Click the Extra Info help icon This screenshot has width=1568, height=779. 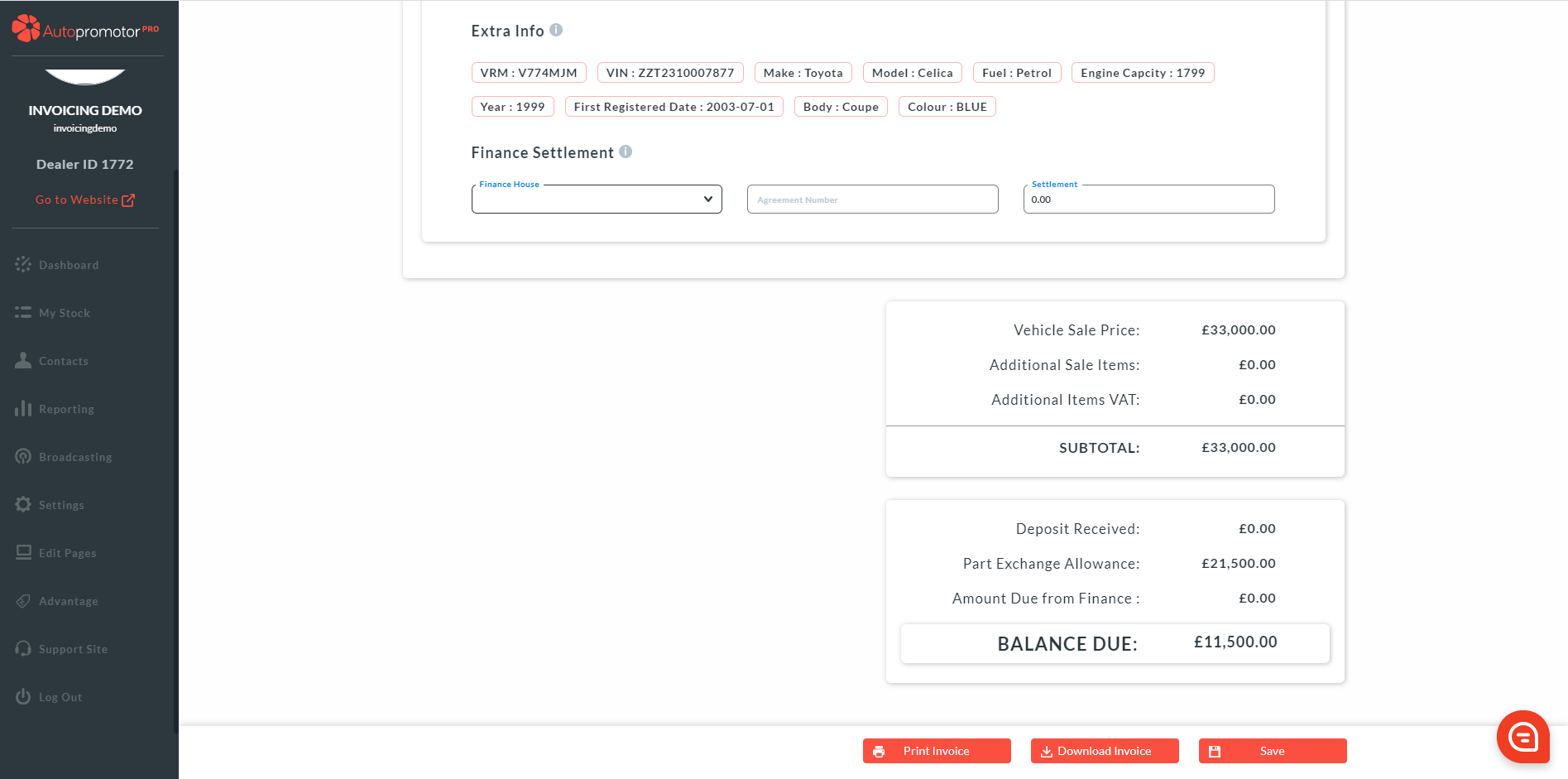click(x=556, y=31)
